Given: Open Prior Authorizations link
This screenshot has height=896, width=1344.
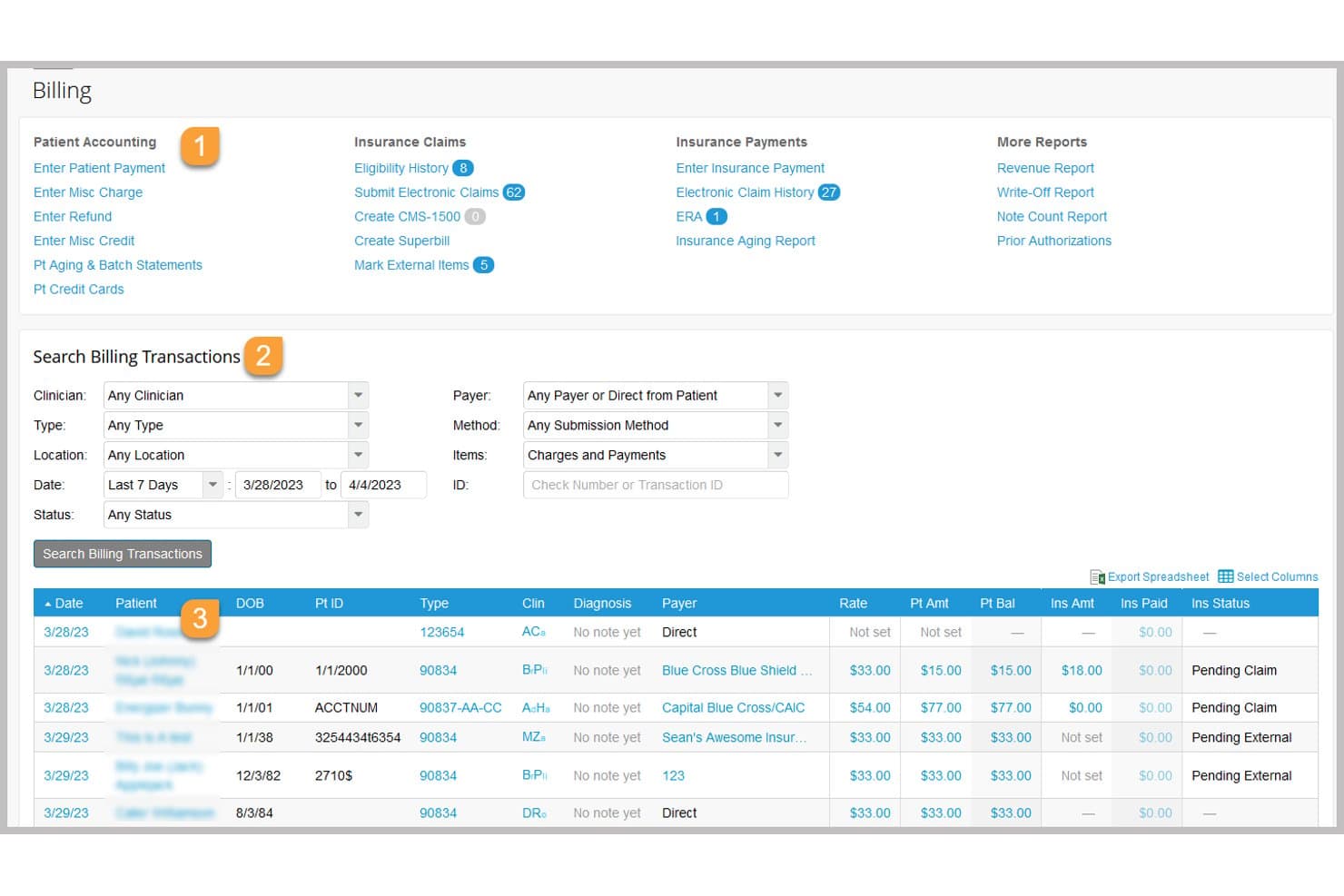Looking at the screenshot, I should click(x=1054, y=241).
